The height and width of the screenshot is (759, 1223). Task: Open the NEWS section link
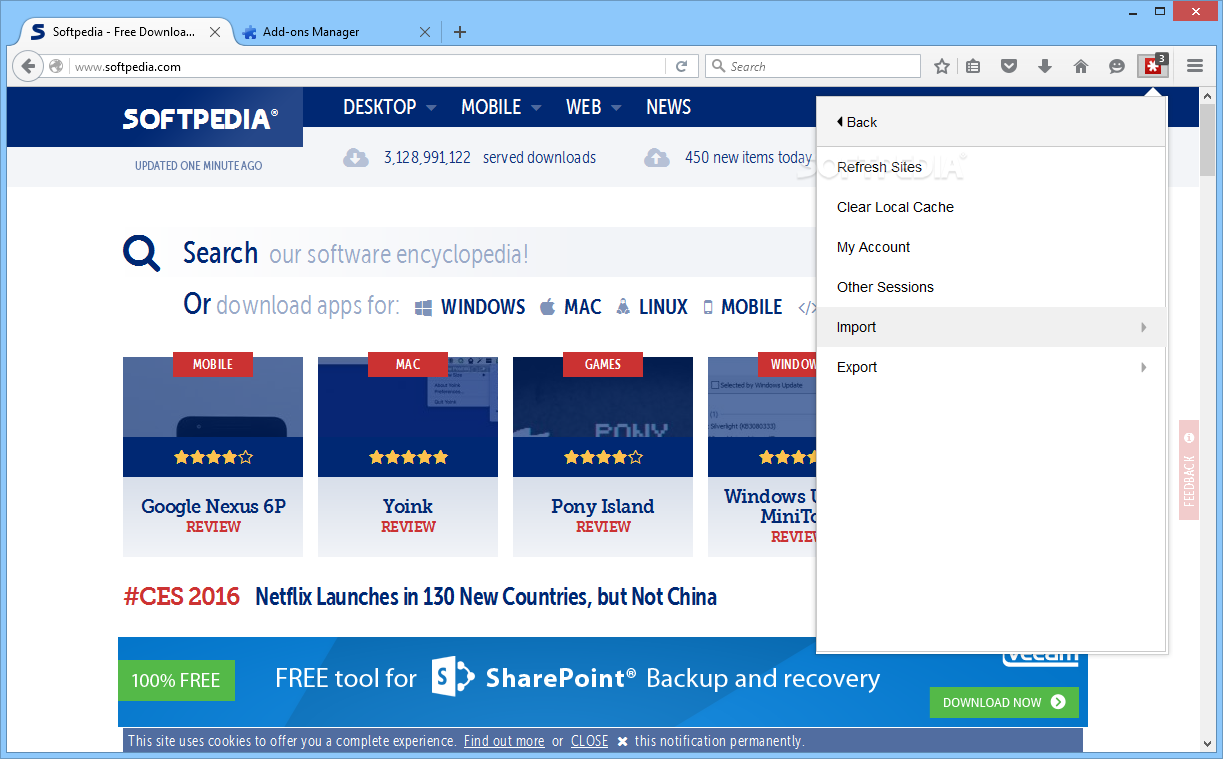(x=668, y=107)
